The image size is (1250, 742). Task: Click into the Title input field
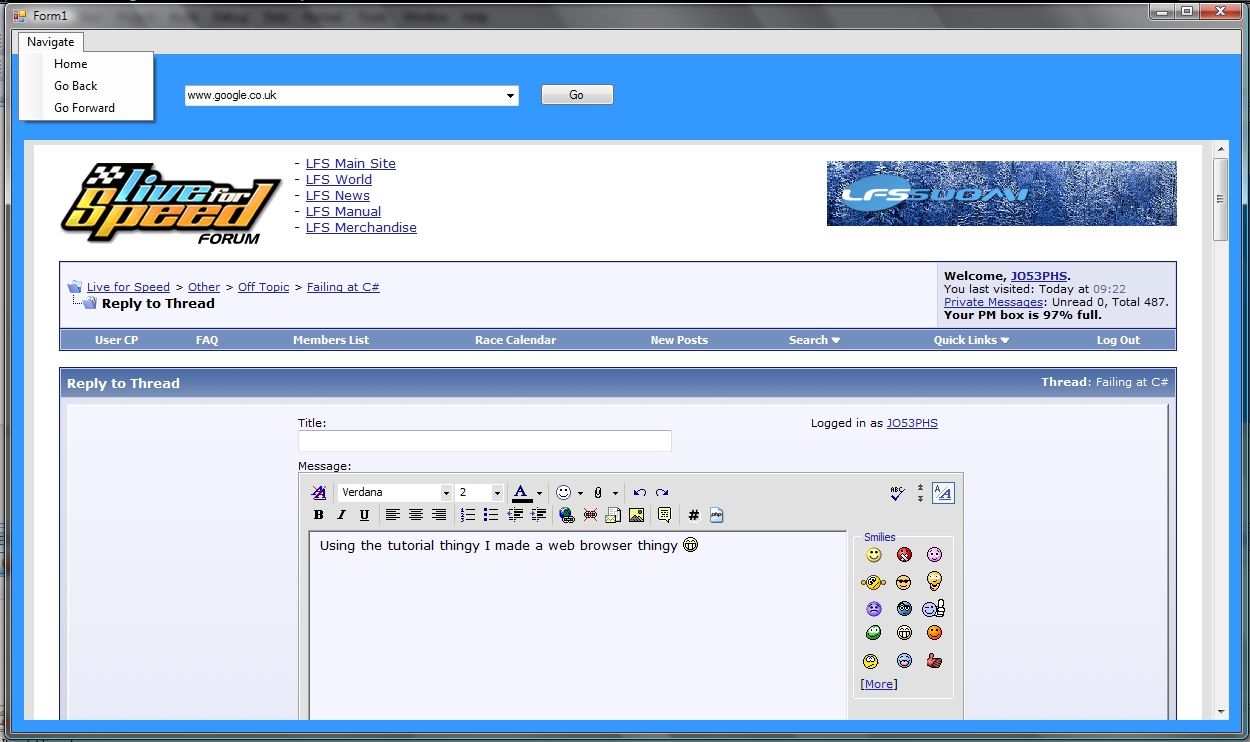(x=485, y=441)
